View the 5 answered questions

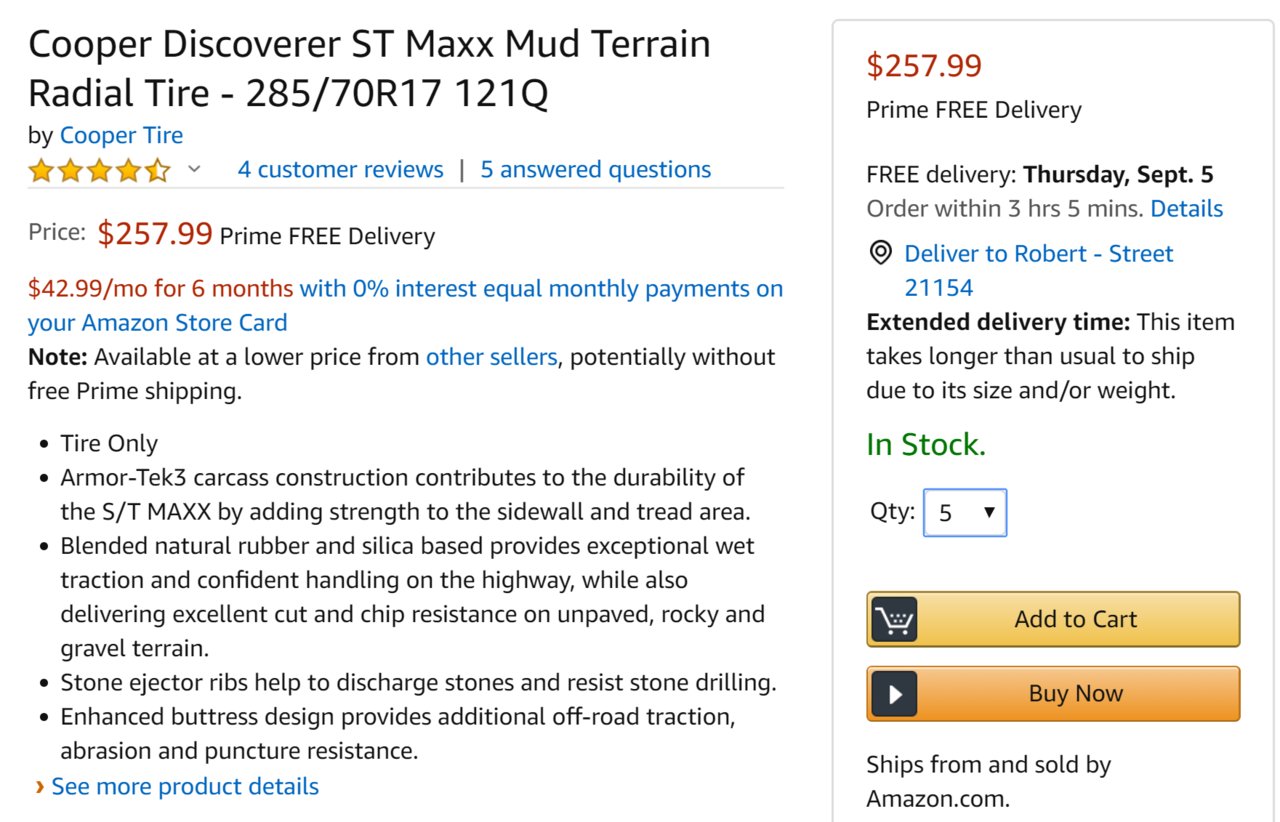pos(596,170)
